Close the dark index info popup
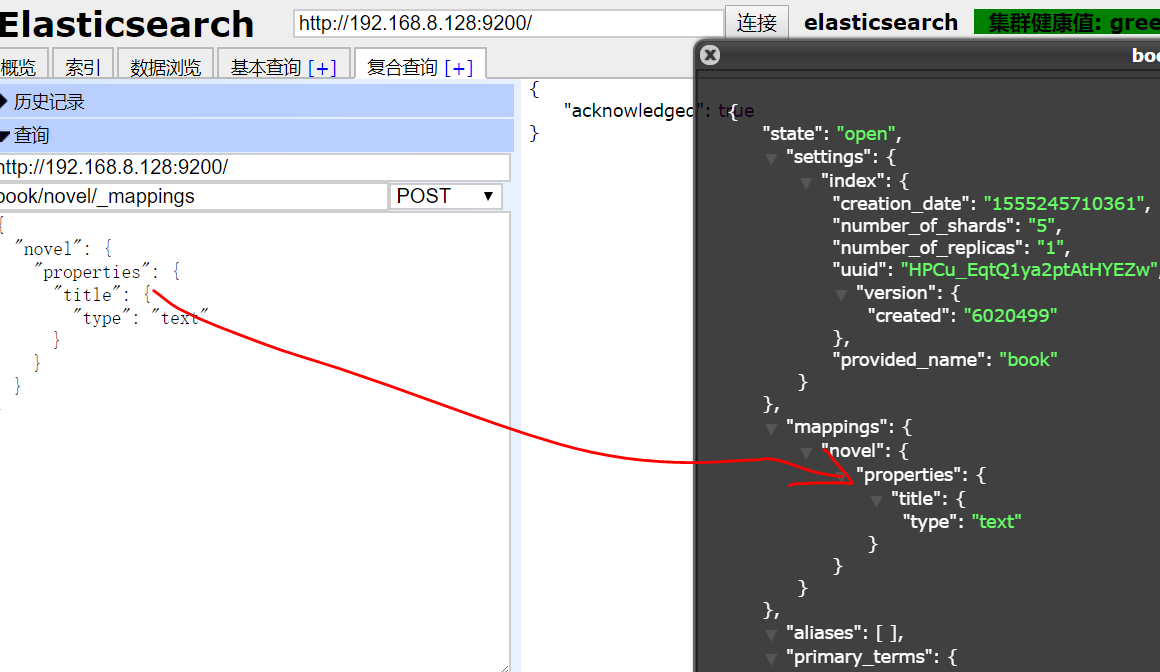 (710, 55)
